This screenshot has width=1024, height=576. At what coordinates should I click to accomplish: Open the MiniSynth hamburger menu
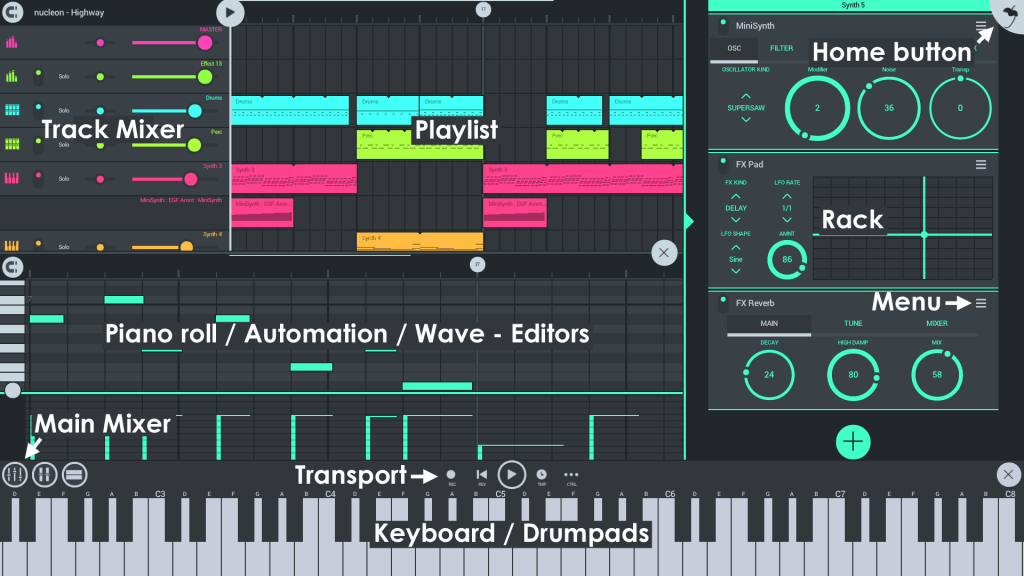[980, 25]
